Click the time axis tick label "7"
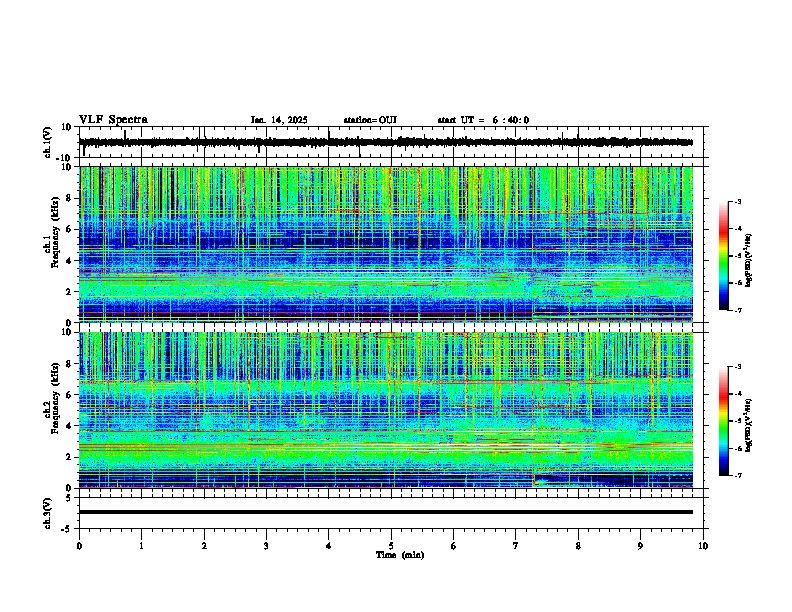Screen dimensions: 792x612 pos(516,546)
